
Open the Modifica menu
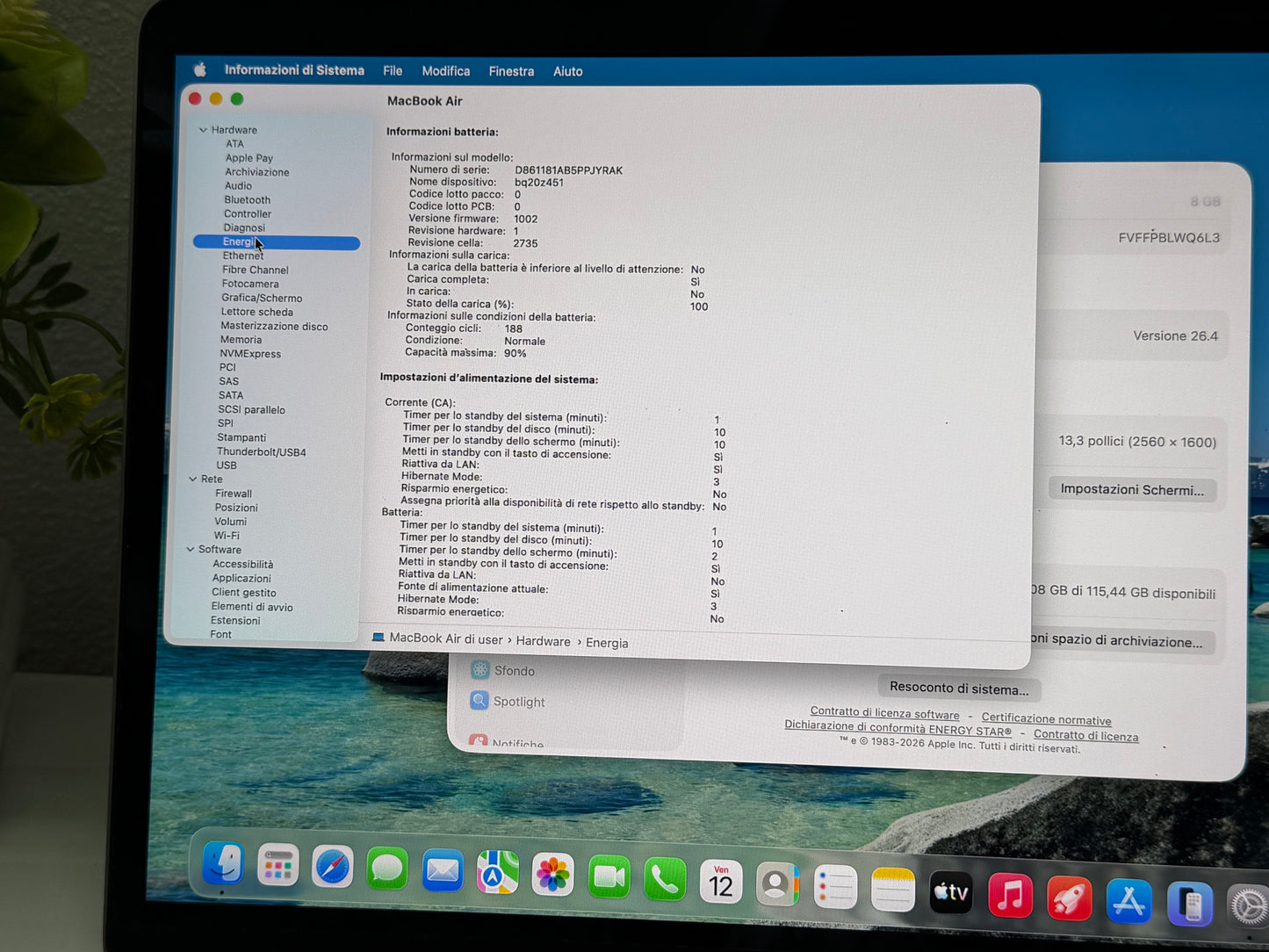point(446,71)
